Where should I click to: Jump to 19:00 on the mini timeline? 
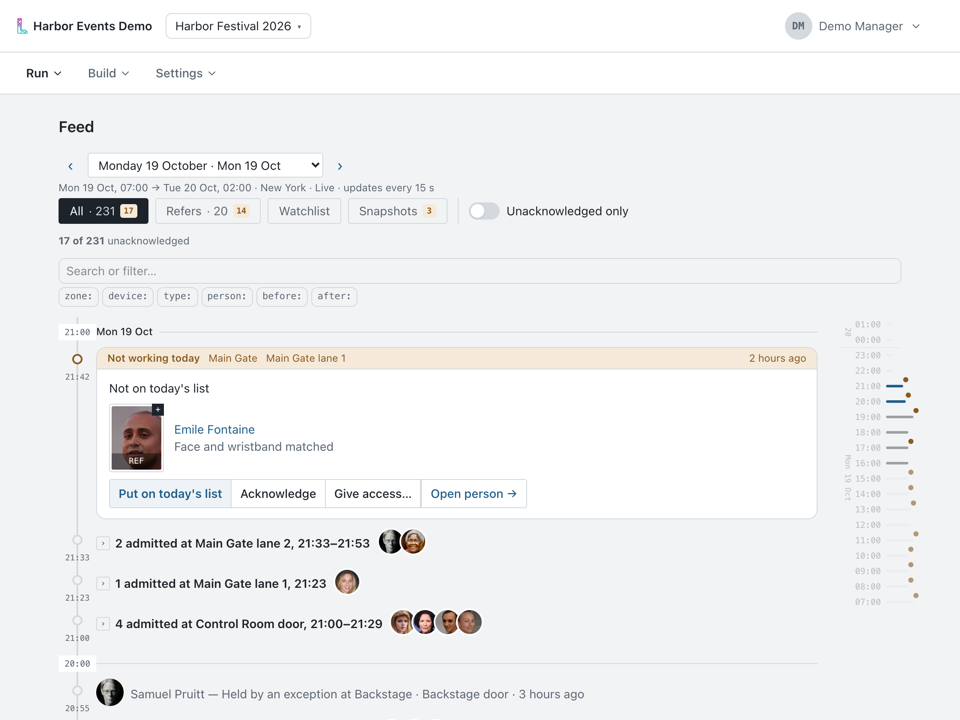(x=868, y=417)
